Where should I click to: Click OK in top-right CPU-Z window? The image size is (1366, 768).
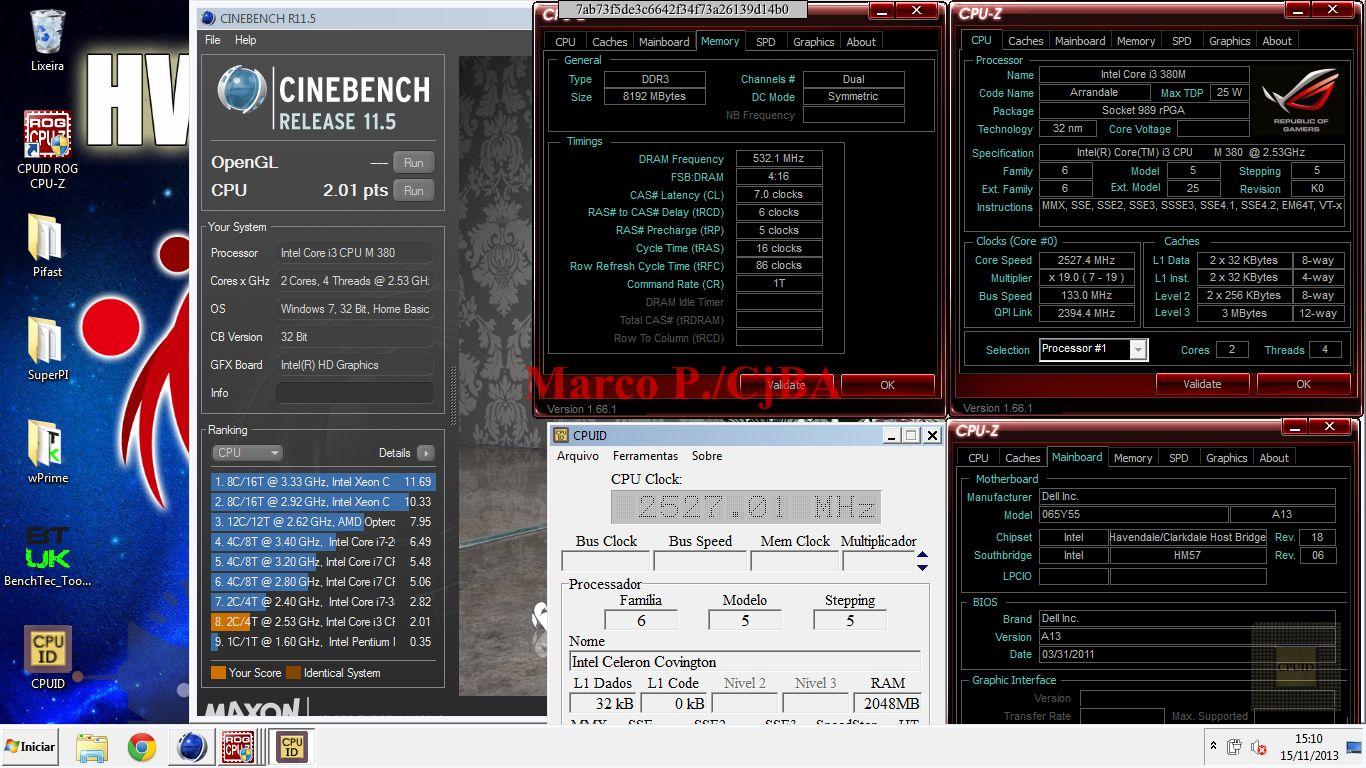1303,384
